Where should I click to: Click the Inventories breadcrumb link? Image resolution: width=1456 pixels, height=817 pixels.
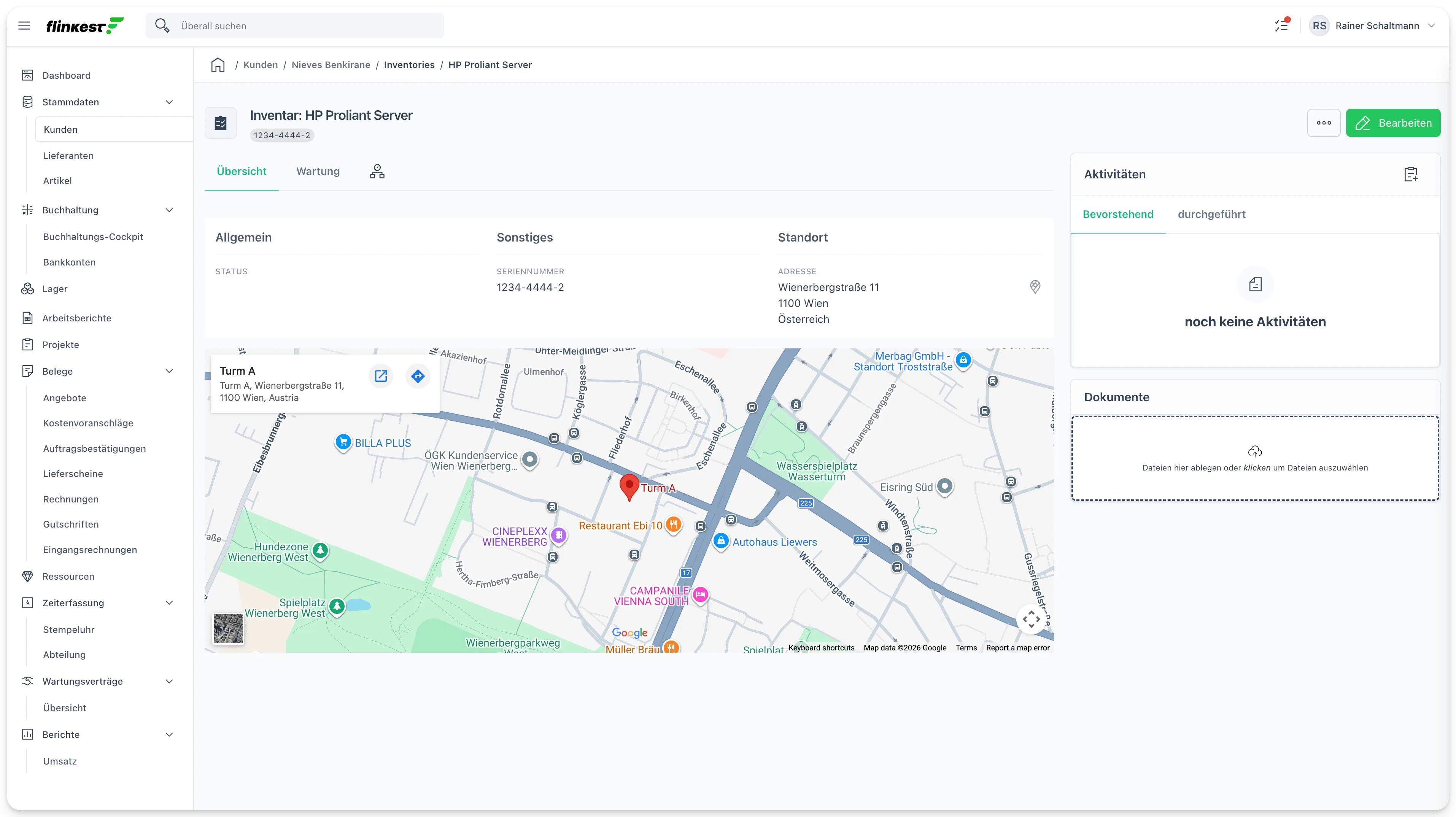click(409, 65)
